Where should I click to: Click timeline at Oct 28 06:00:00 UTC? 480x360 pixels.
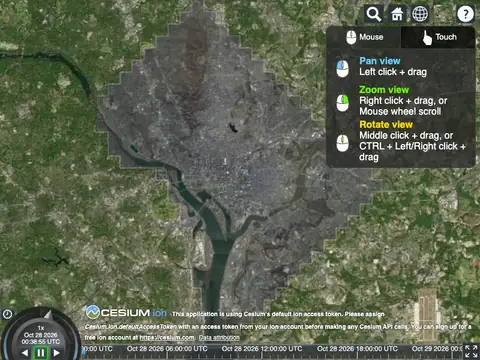pos(167,349)
